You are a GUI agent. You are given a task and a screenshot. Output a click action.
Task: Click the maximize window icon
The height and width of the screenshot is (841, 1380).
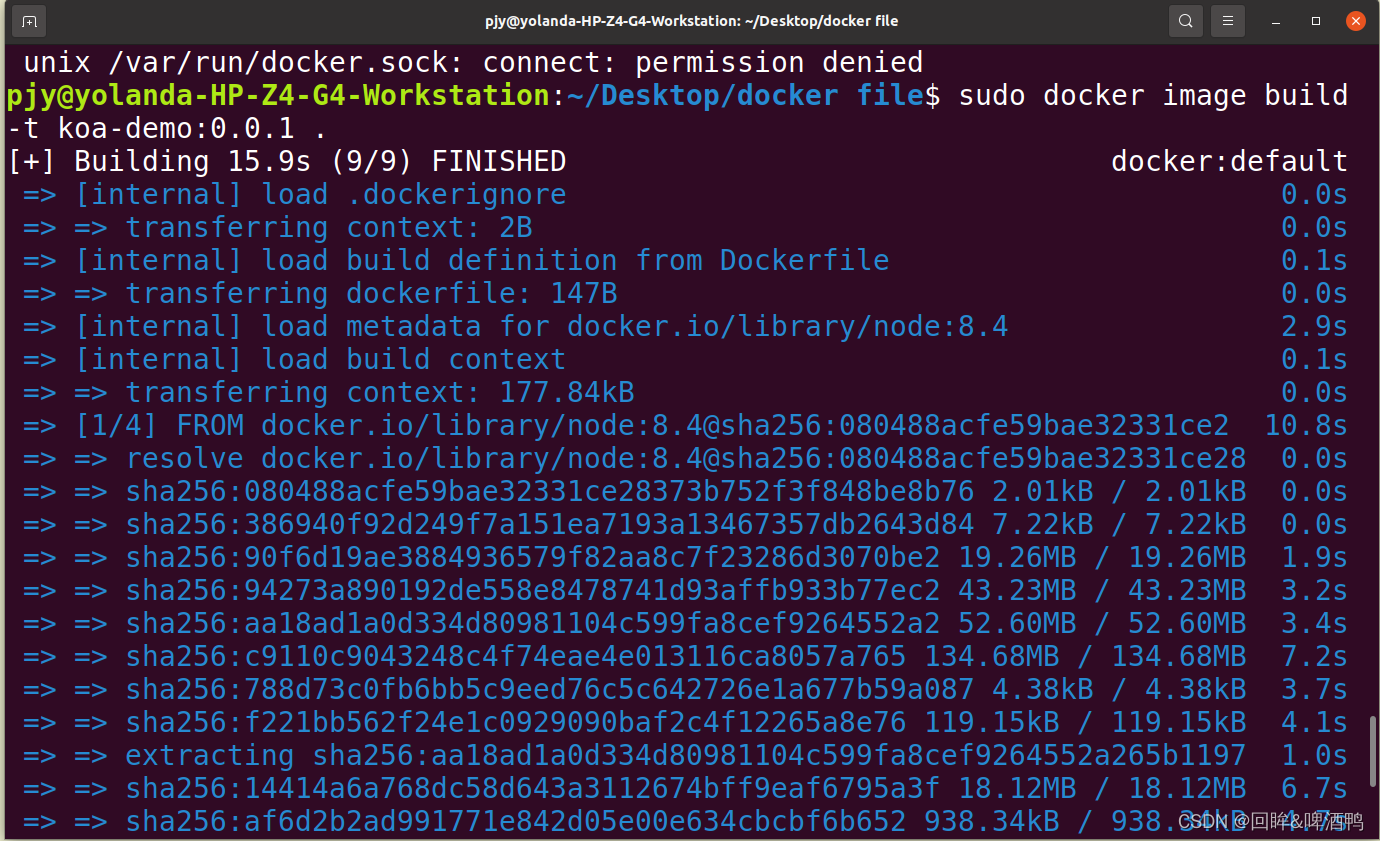click(1314, 20)
